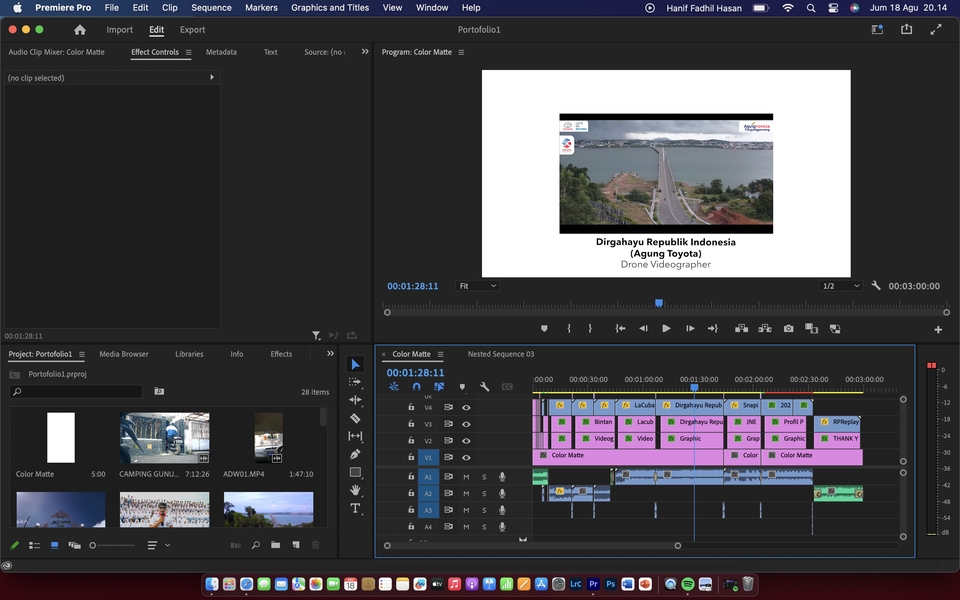Select the Razor tool
Viewport: 960px width, 600px height.
pos(355,418)
